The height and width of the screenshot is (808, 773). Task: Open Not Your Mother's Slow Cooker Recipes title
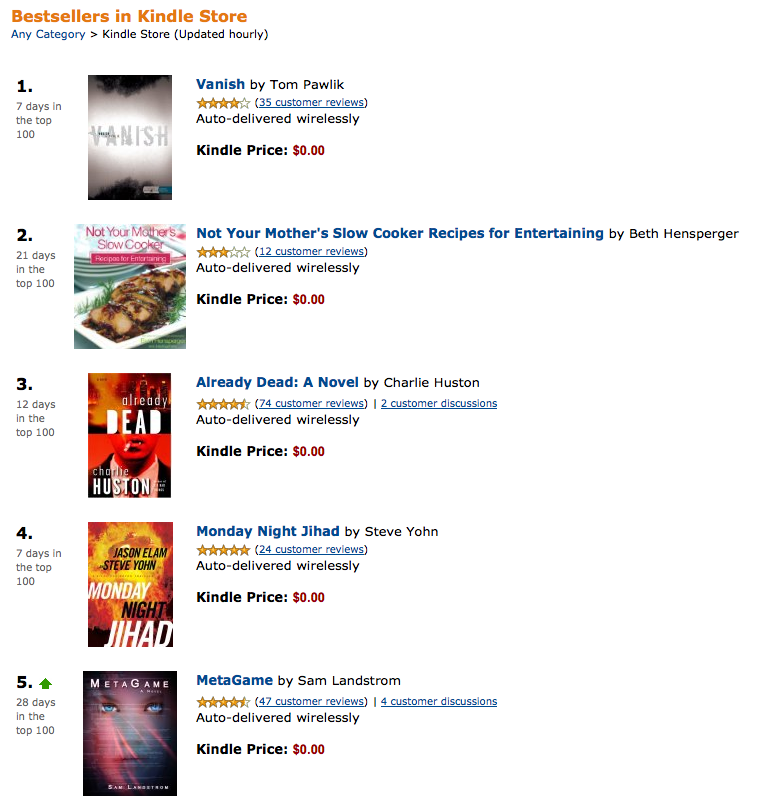point(400,233)
